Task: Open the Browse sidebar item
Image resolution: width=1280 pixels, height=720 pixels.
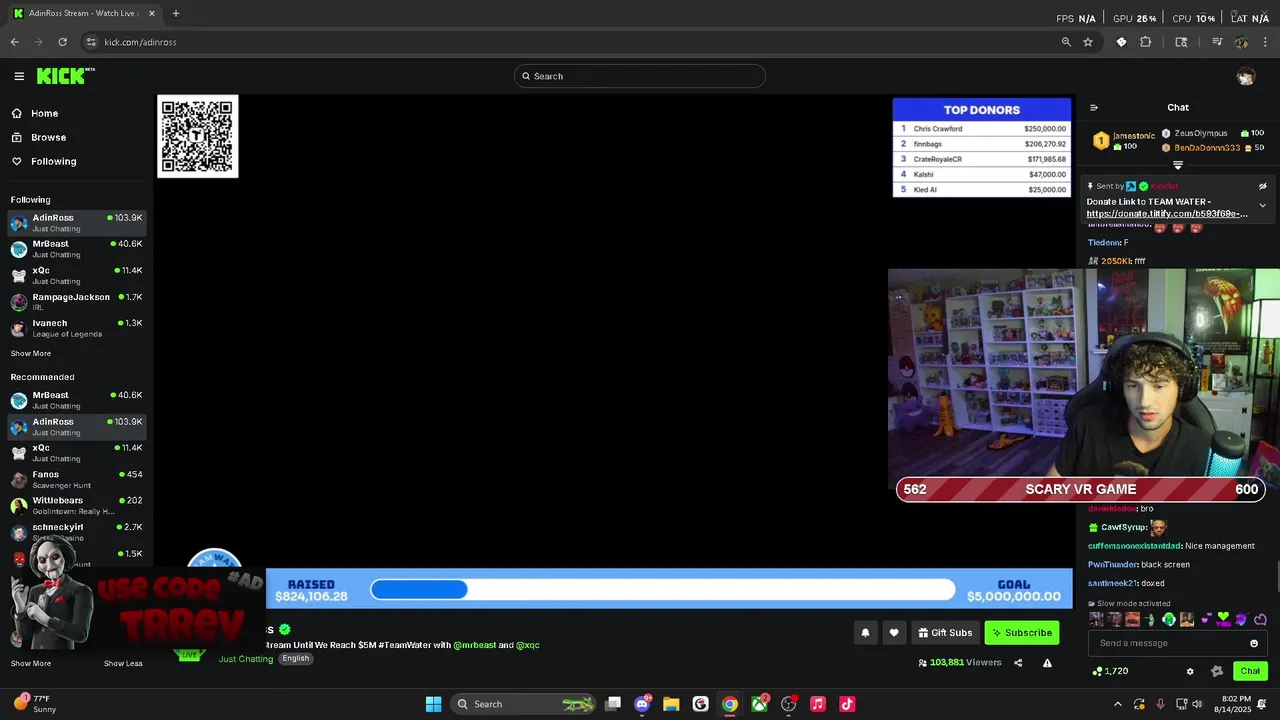Action: point(39,137)
